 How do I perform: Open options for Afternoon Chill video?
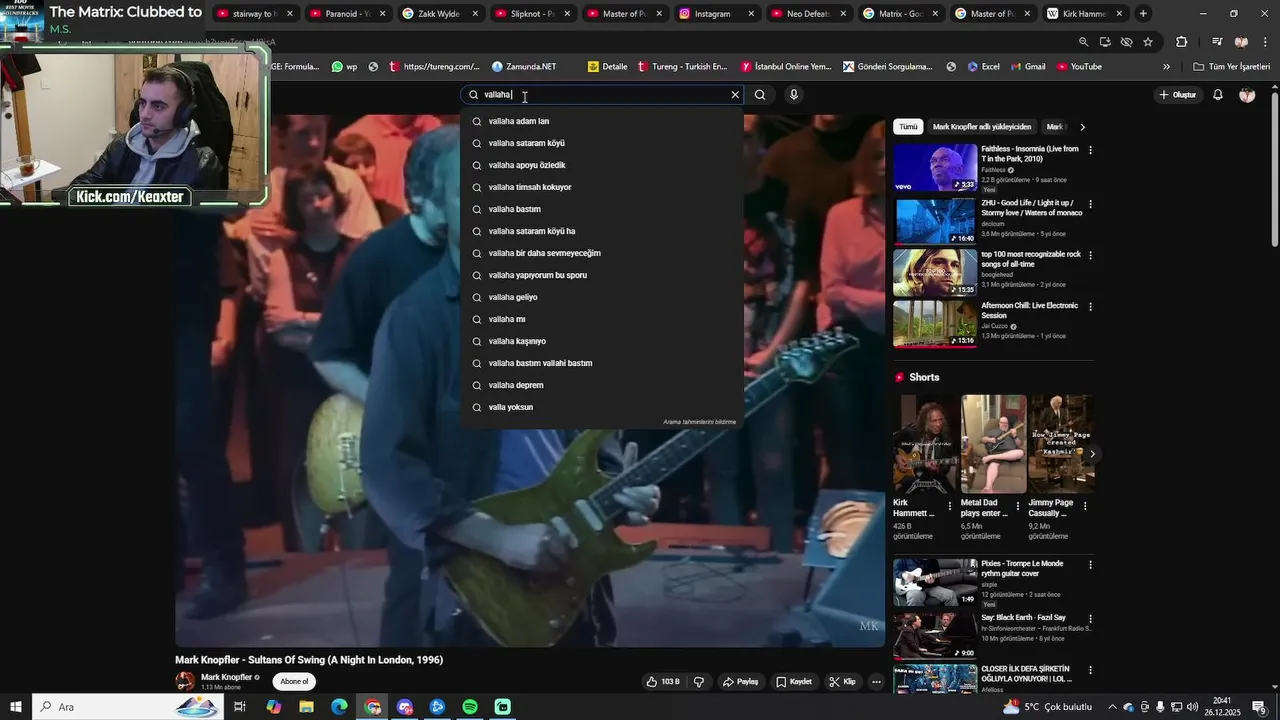click(1090, 306)
